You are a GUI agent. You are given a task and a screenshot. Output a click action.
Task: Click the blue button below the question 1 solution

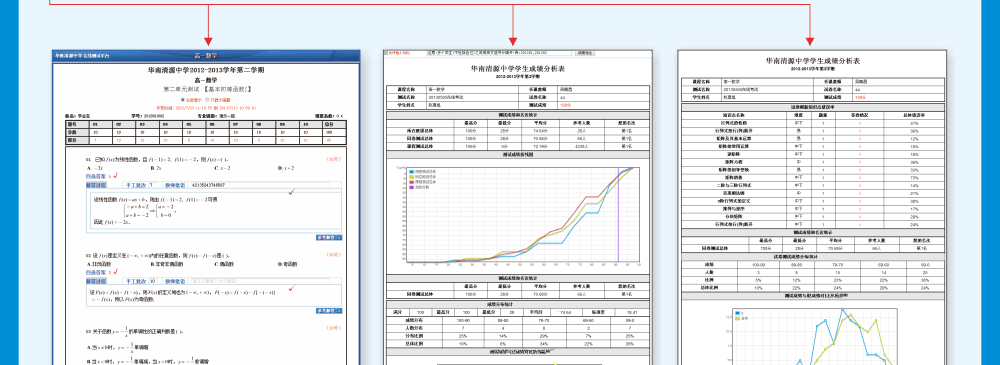point(329,237)
